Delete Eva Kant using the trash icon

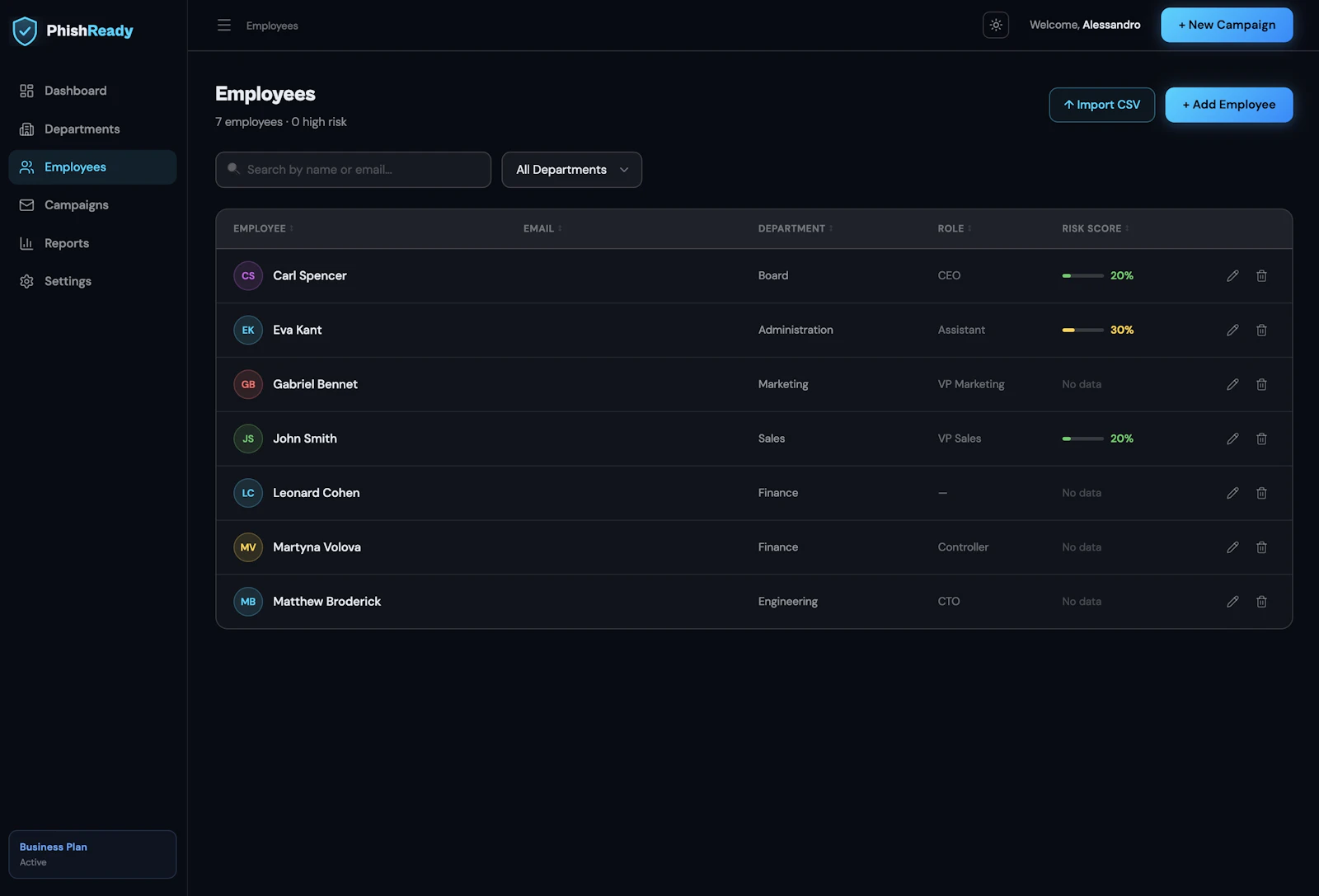pyautogui.click(x=1261, y=330)
